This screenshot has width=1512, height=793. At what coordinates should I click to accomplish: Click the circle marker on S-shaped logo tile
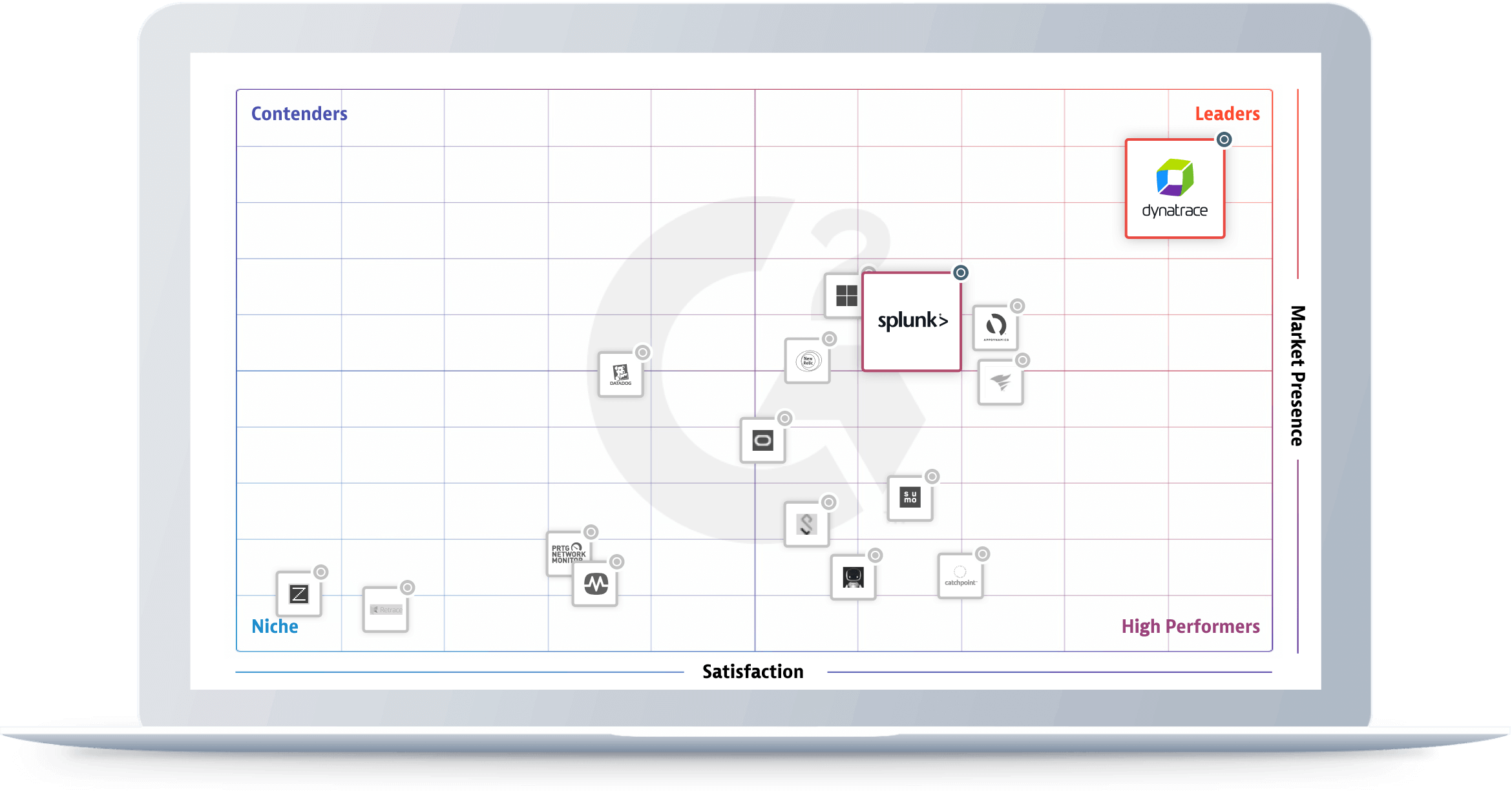828,502
